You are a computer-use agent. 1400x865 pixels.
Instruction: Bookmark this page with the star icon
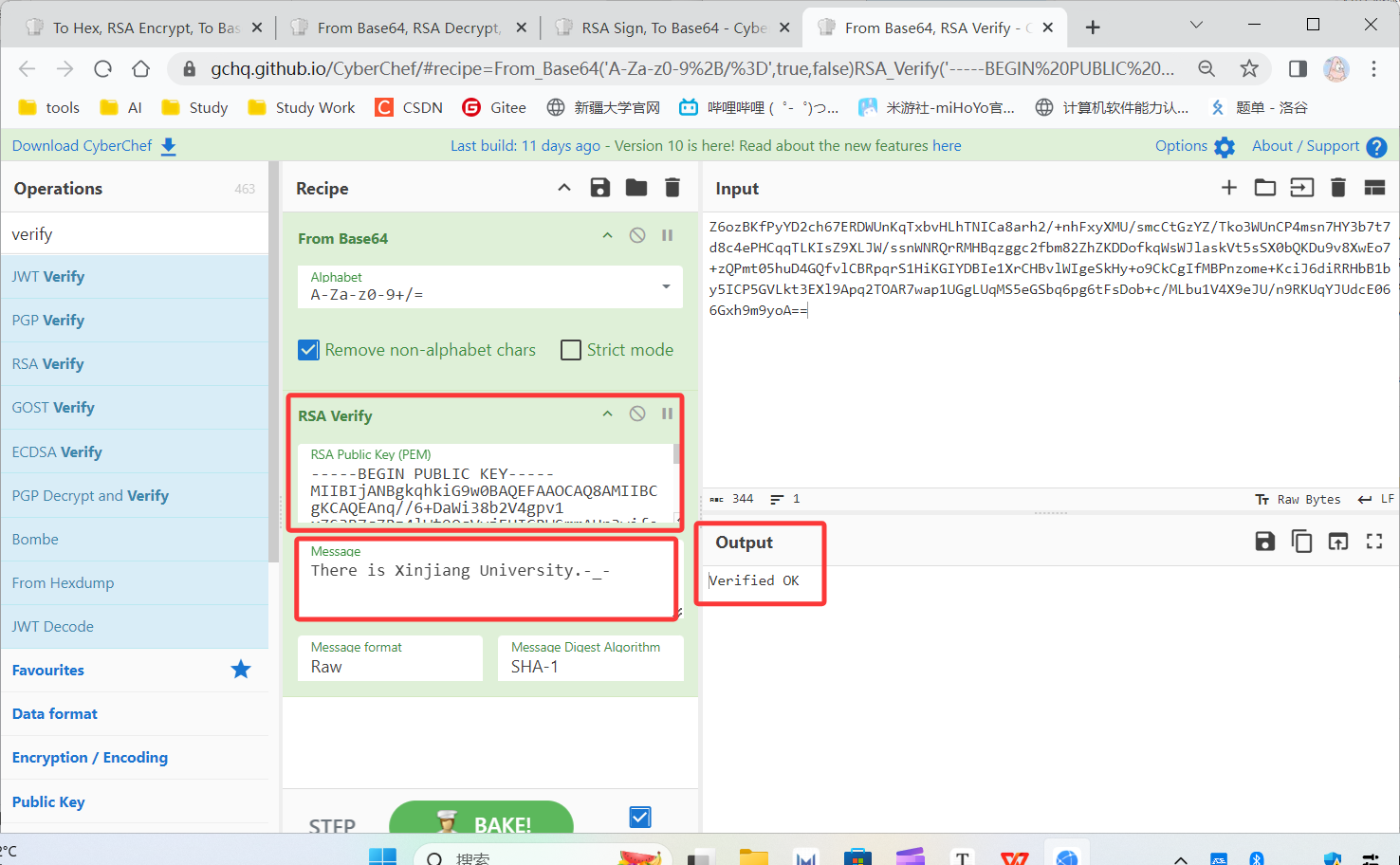pos(1249,68)
